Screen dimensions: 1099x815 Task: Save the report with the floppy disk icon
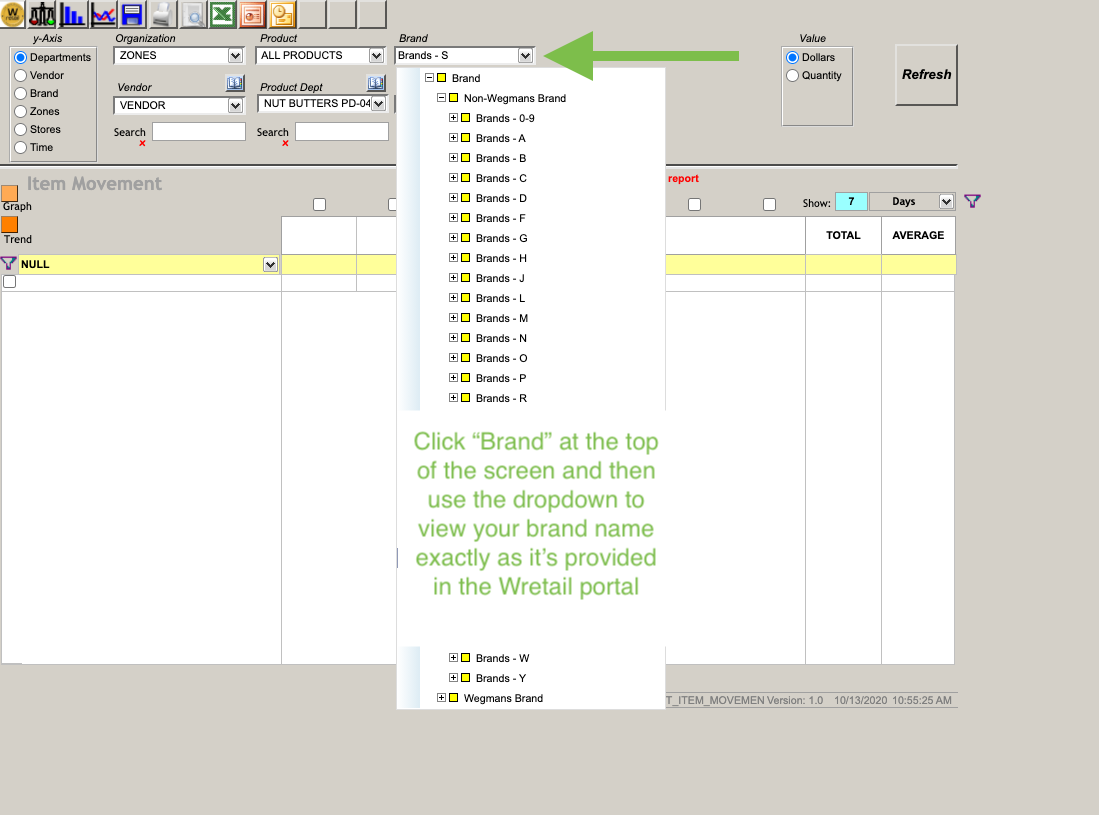[132, 14]
